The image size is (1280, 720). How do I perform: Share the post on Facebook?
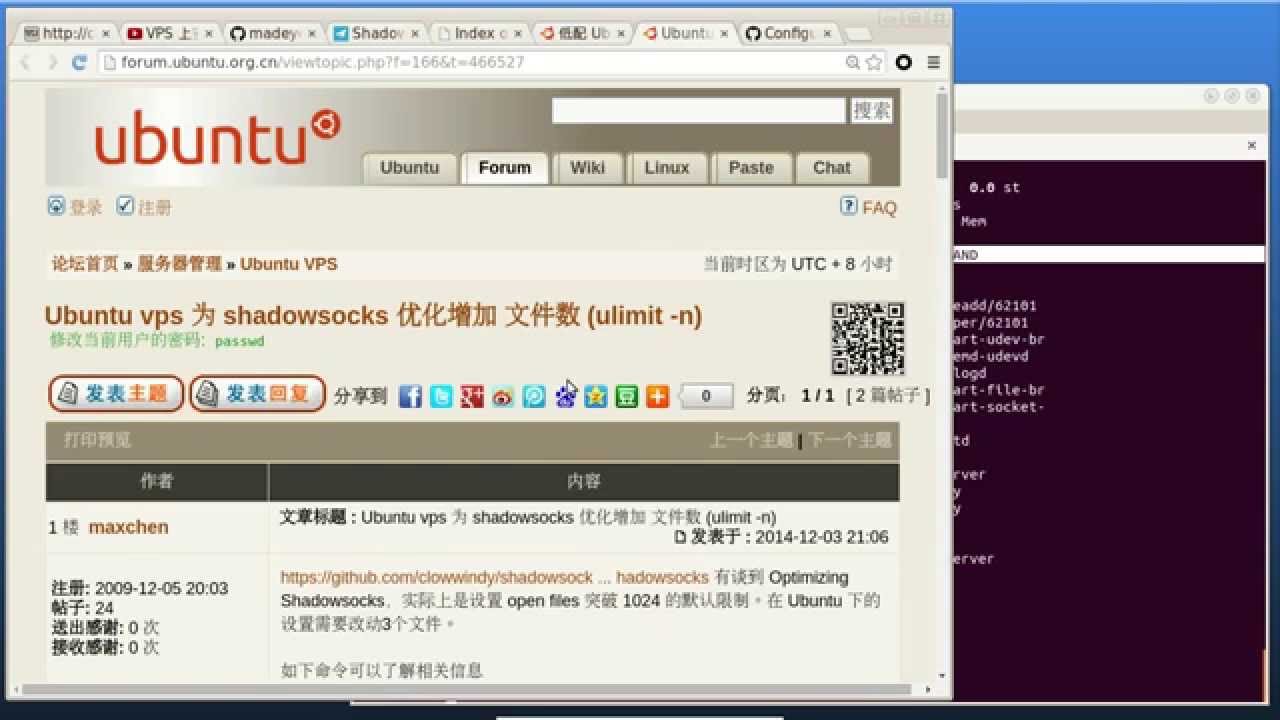pos(410,396)
